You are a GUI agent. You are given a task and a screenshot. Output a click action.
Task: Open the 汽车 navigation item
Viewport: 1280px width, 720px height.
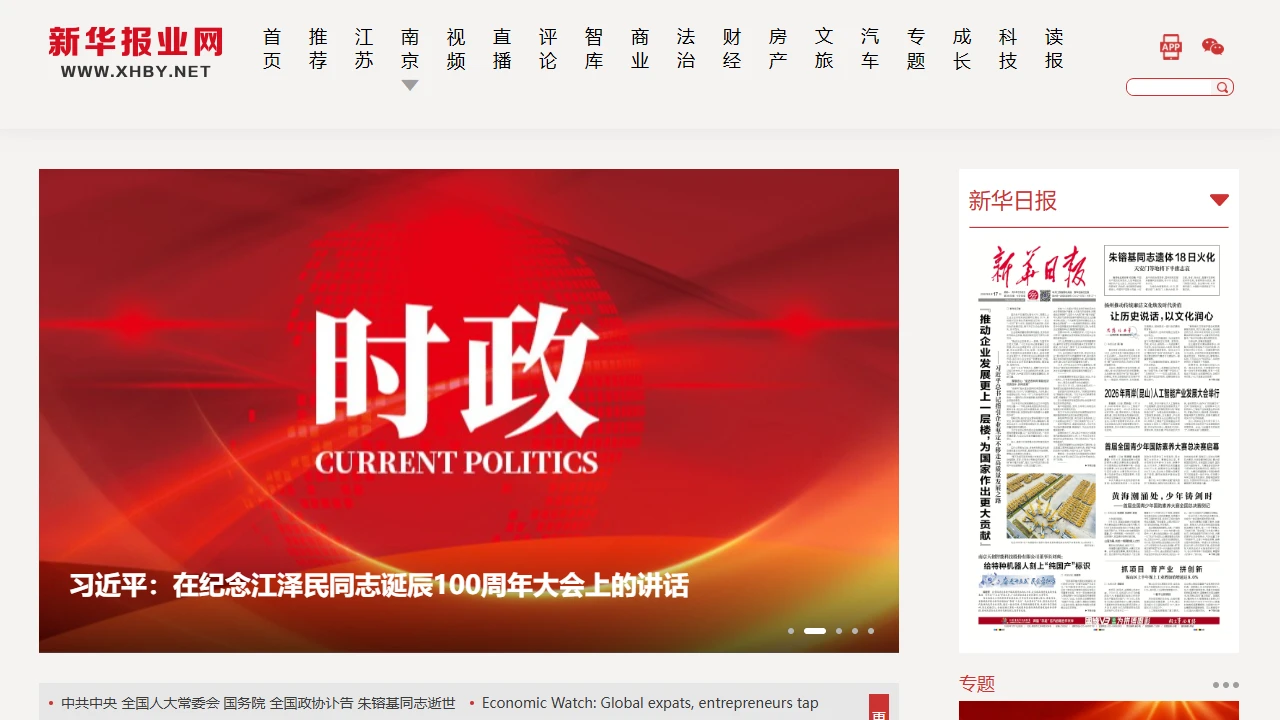pyautogui.click(x=870, y=49)
